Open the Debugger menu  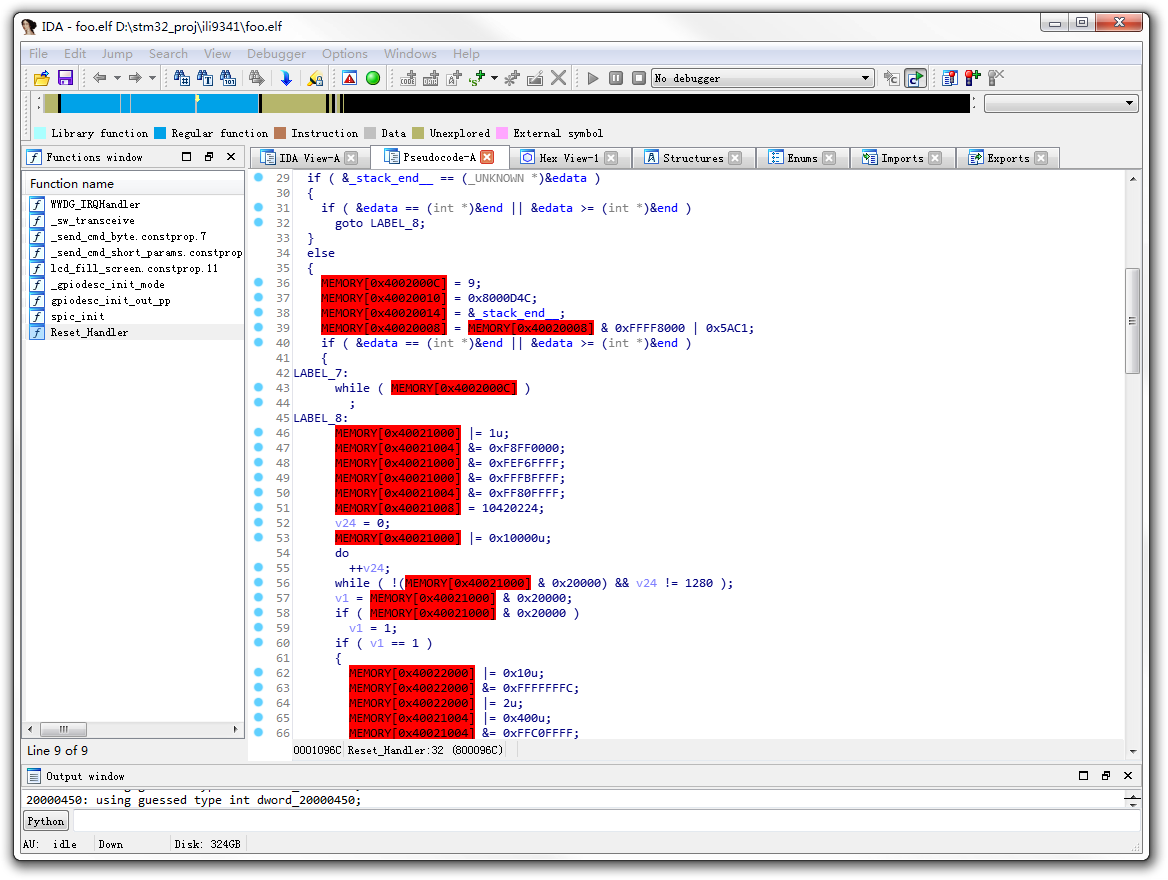277,54
